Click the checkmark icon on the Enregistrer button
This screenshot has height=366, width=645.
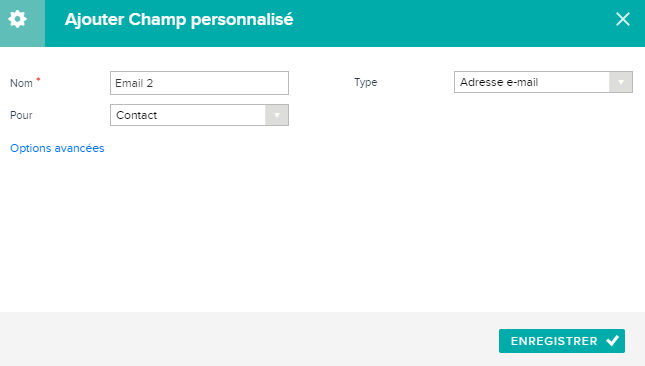612,341
